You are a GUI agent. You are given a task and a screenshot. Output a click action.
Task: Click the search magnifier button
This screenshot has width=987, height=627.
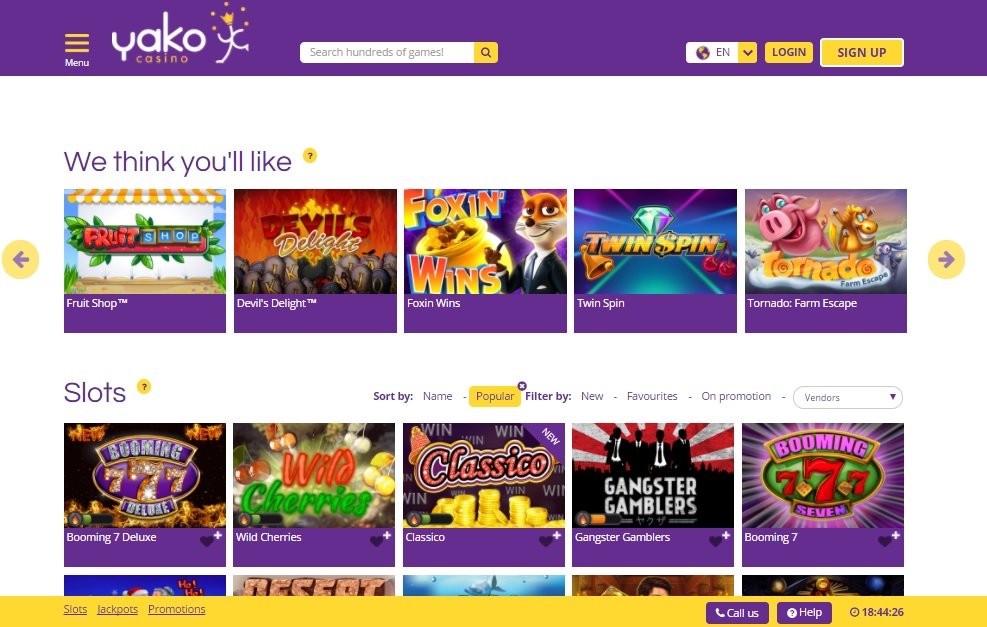click(x=486, y=52)
